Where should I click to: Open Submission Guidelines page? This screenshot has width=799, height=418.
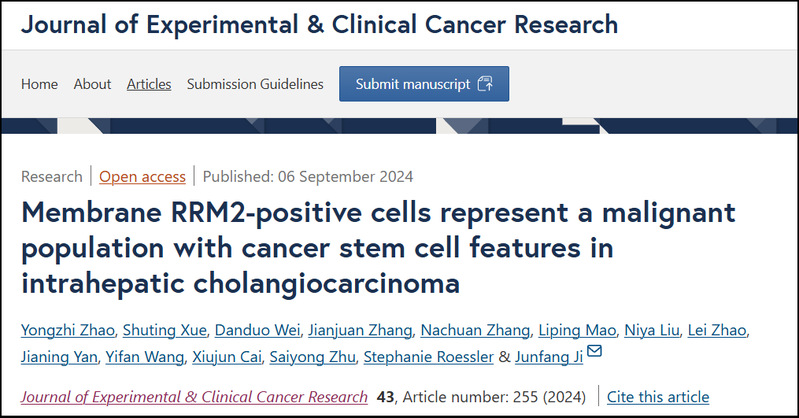click(255, 84)
